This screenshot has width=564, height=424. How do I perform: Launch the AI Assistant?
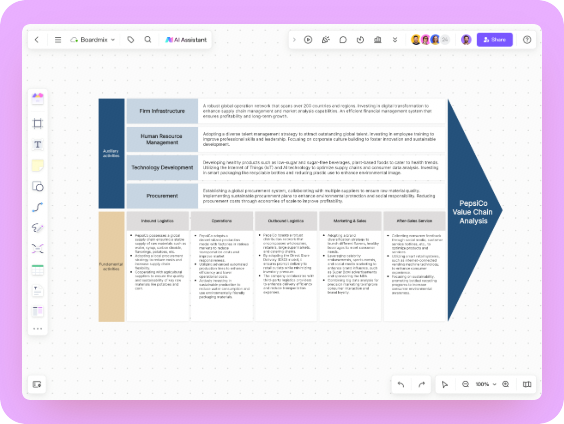186,40
